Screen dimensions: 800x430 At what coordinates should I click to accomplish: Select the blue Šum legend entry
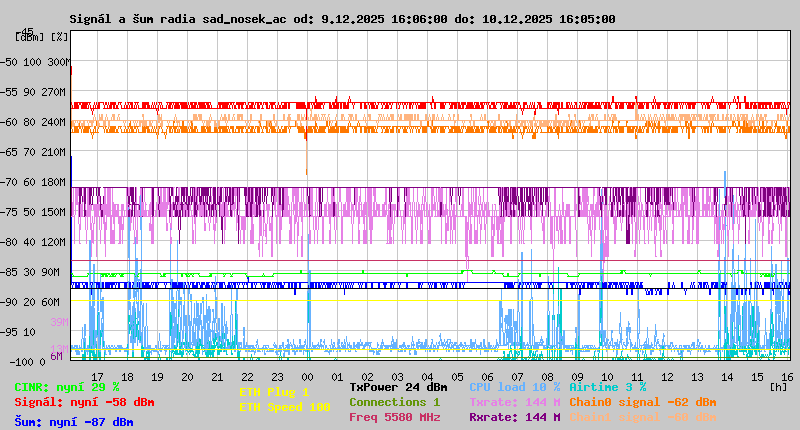(x=74, y=421)
